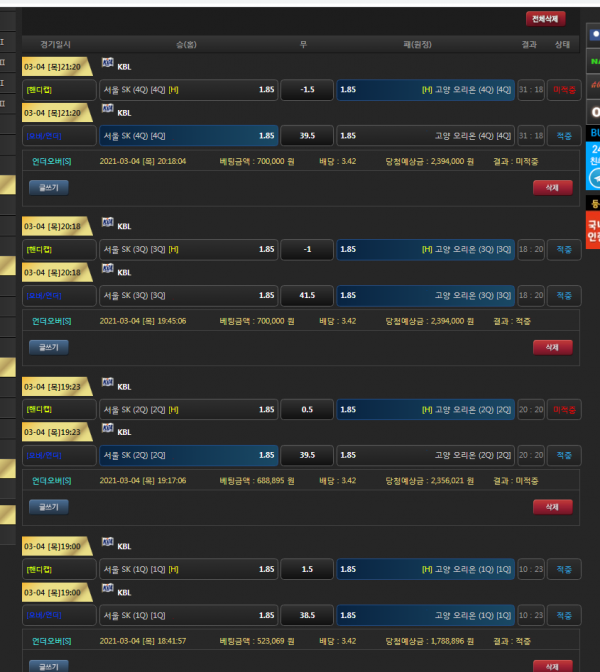Delete the bet placed at 20:18:04
The image size is (600, 672).
coord(552,187)
